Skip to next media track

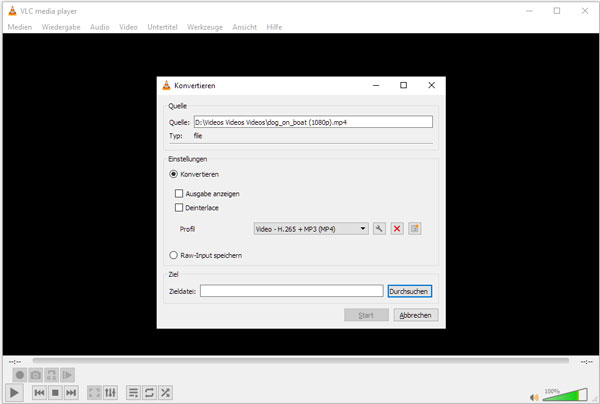71,393
